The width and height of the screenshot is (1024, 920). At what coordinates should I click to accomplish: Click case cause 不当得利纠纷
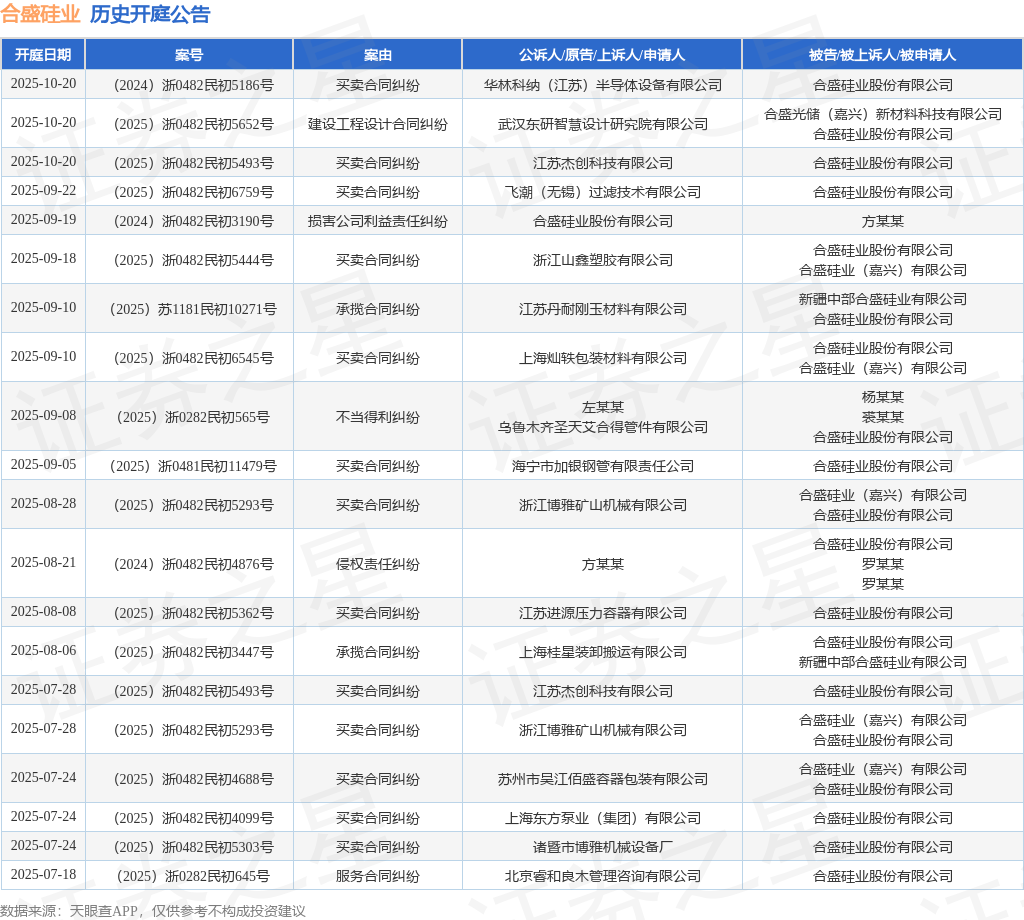pos(377,417)
